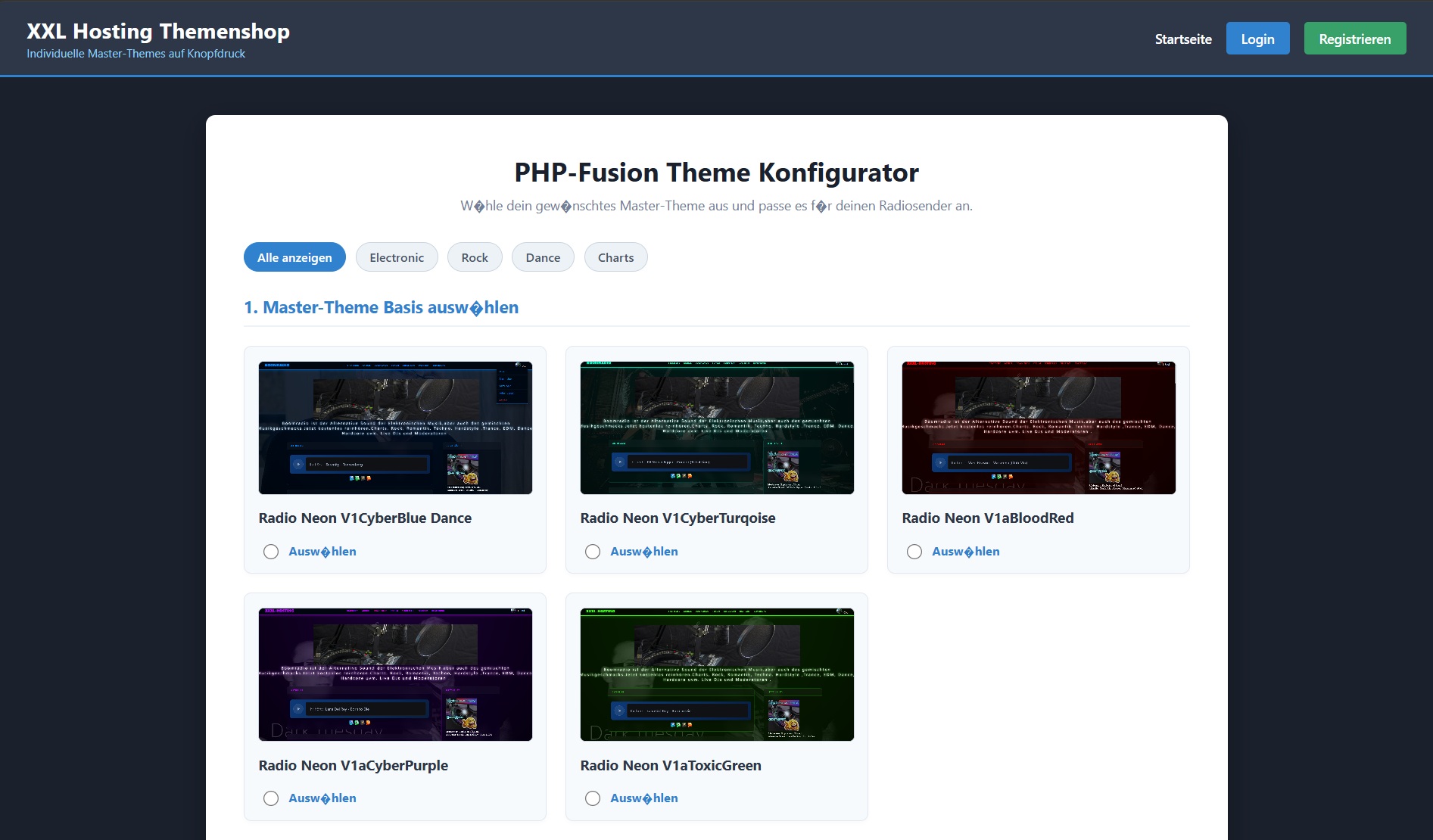The width and height of the screenshot is (1433, 840).
Task: Click the Radio Neon V1aToxicGreen title
Action: click(x=671, y=765)
